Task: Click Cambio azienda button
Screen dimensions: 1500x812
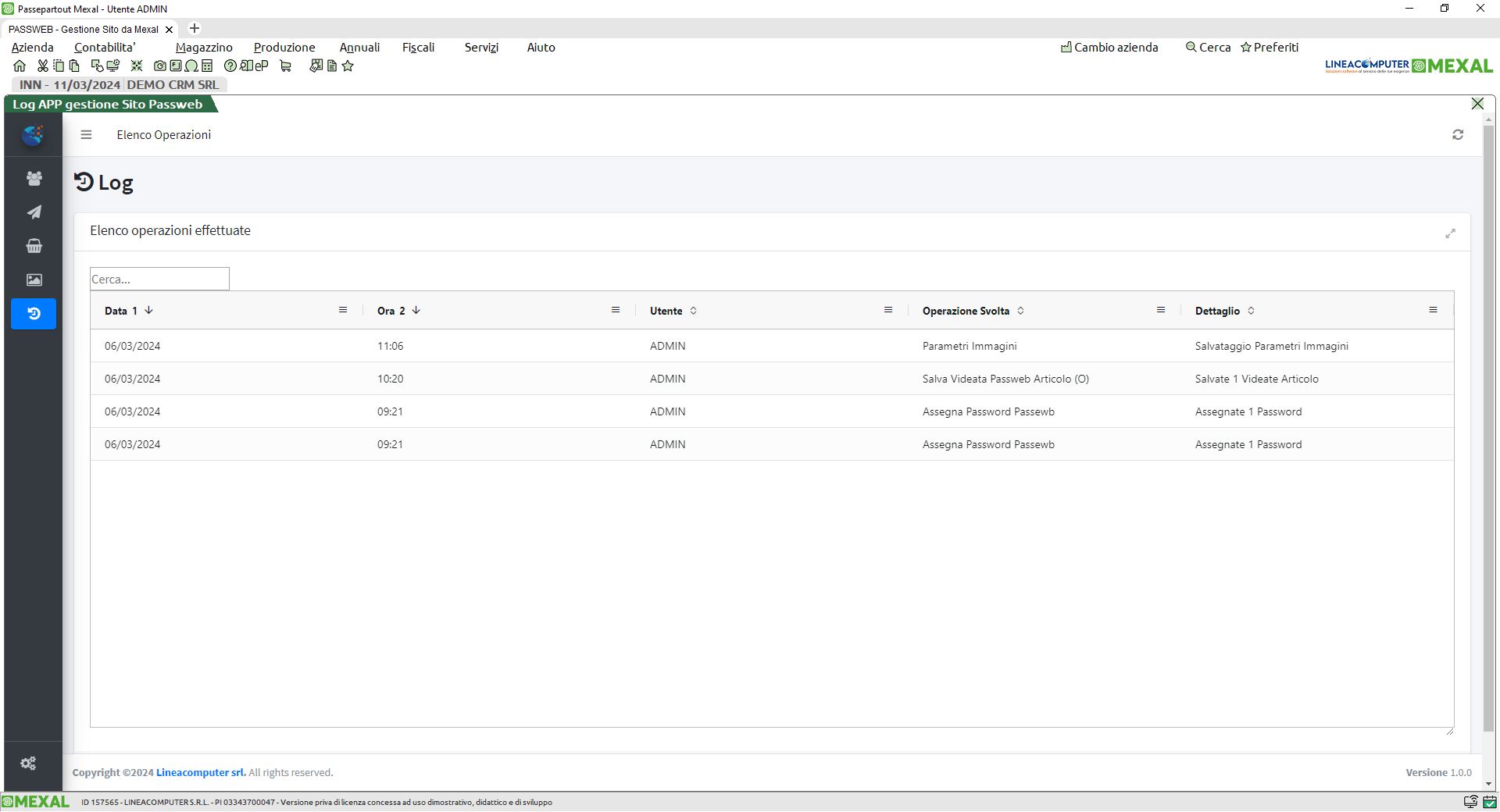Action: coord(1109,48)
